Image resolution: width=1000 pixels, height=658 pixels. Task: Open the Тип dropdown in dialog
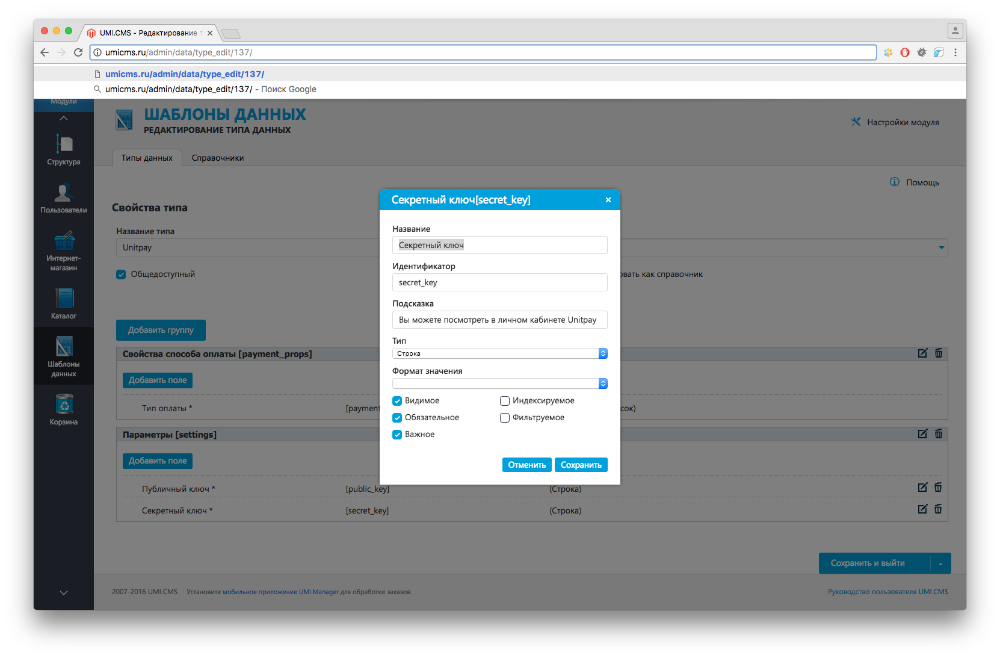click(500, 353)
